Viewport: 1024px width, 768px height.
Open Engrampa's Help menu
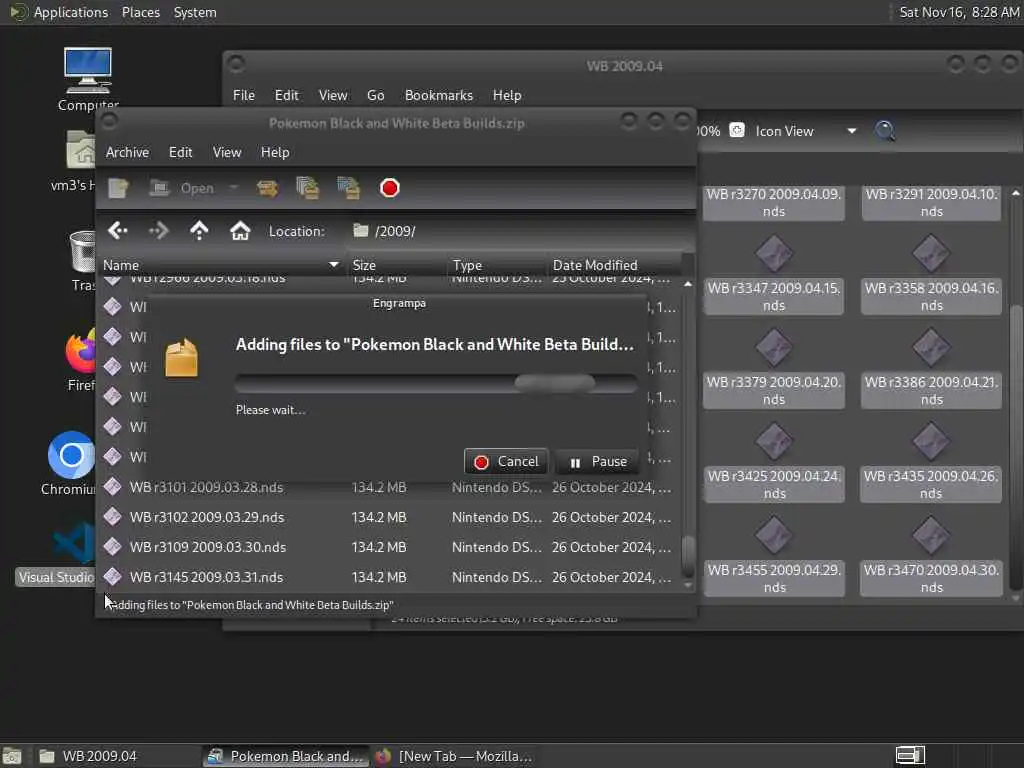pyautogui.click(x=275, y=152)
